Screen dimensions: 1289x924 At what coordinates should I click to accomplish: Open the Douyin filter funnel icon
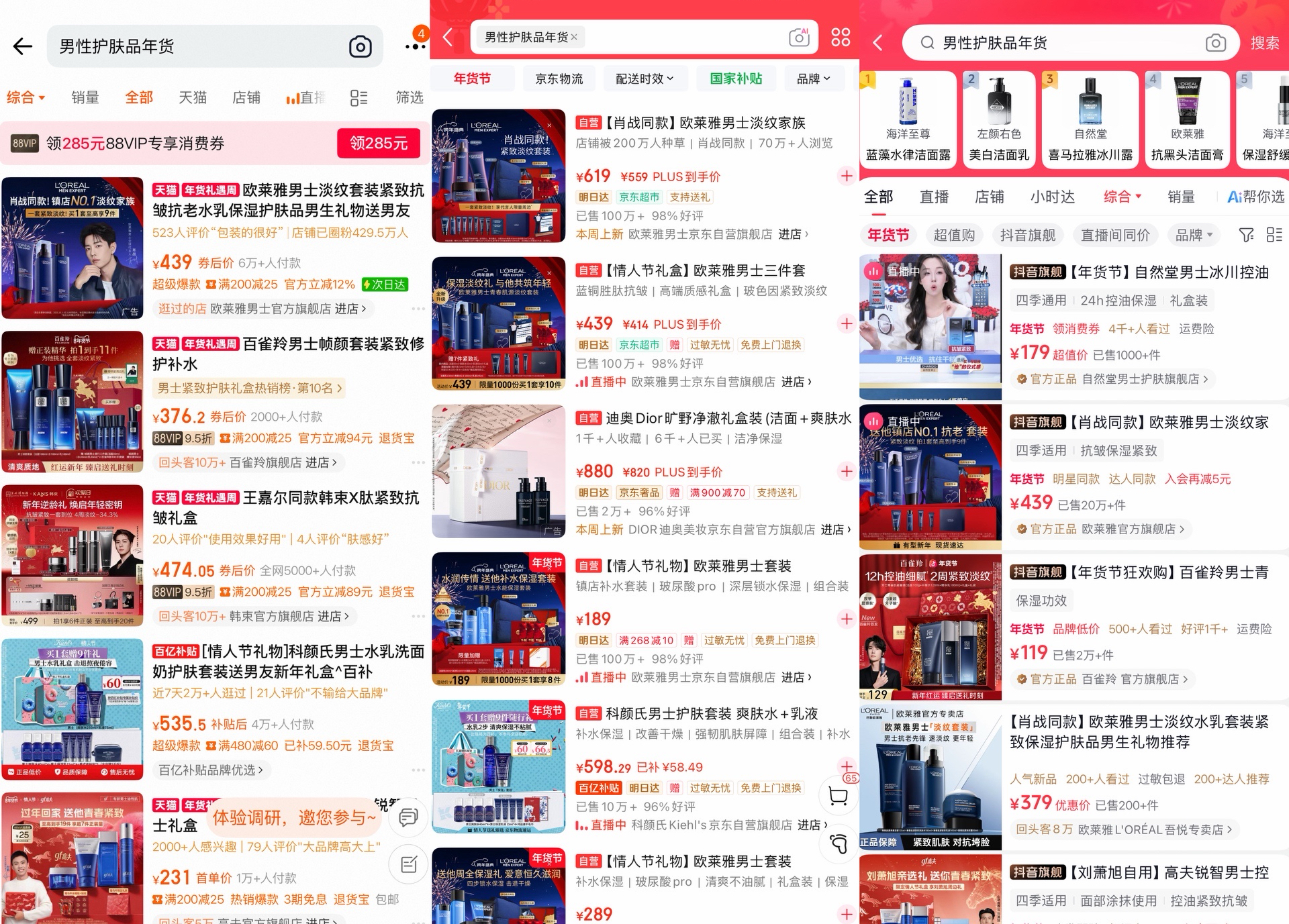pyautogui.click(x=1246, y=235)
